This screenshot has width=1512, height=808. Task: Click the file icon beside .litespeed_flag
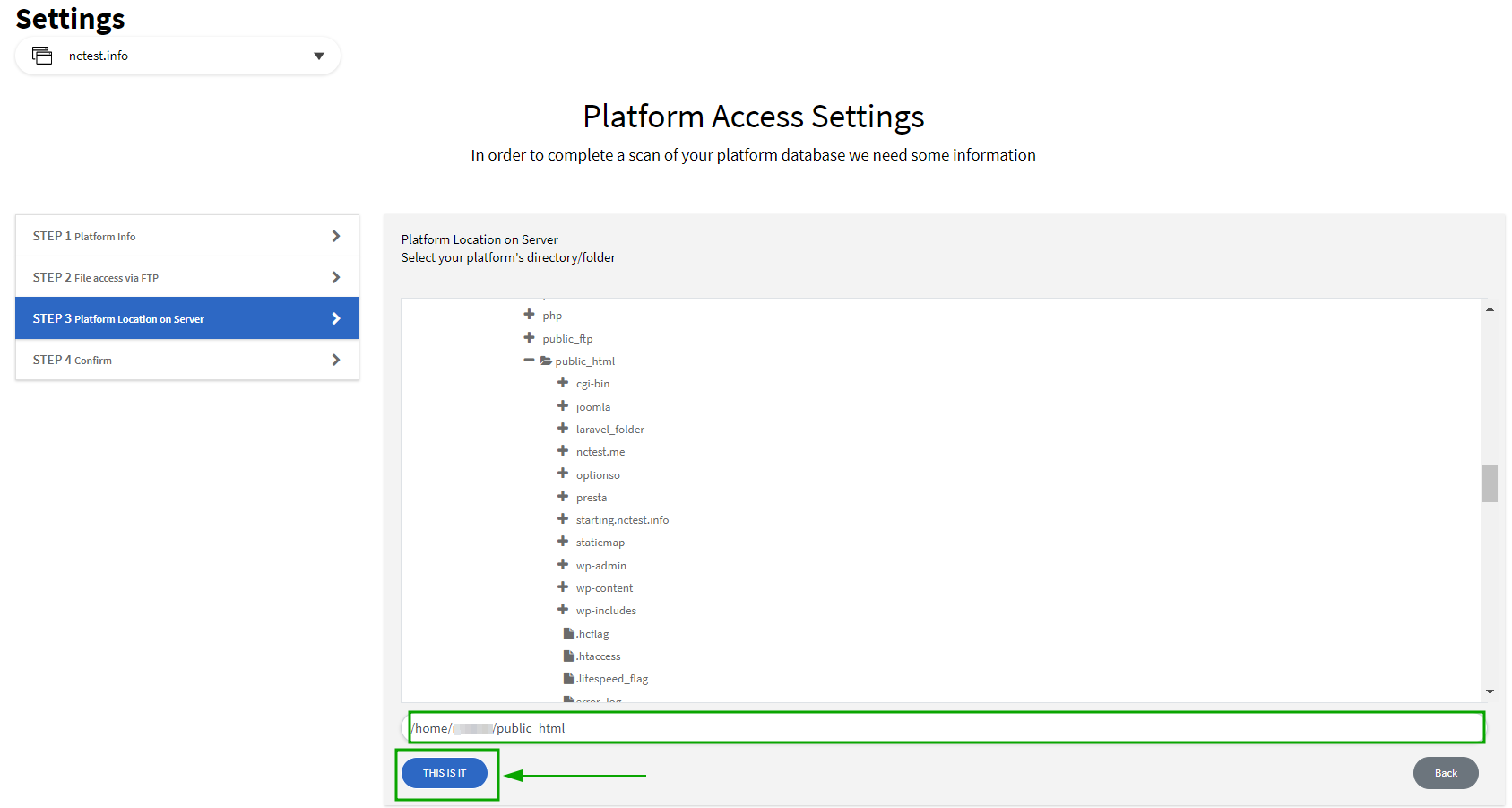pyautogui.click(x=569, y=678)
